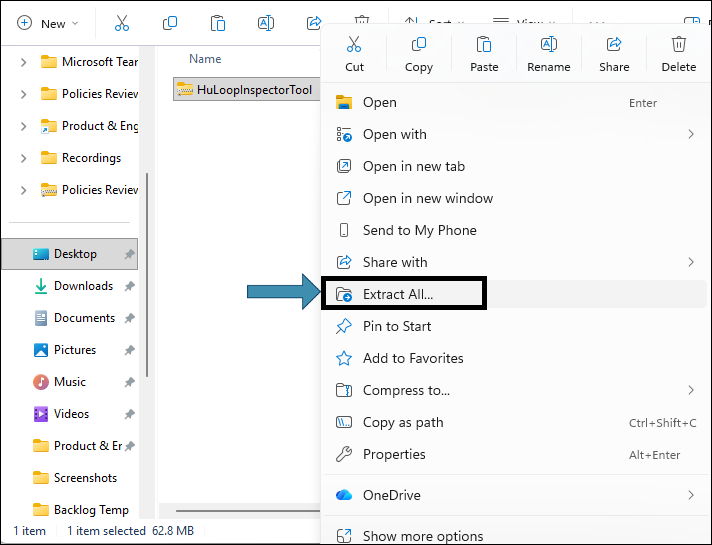Unpin Videos using its pin icon

tap(129, 414)
